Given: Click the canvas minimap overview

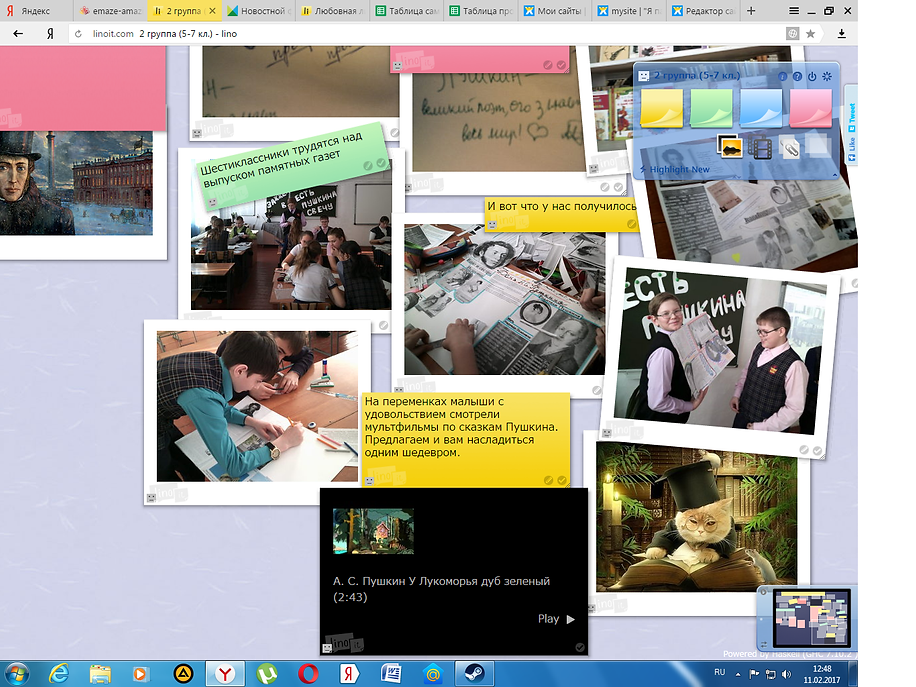Looking at the screenshot, I should pyautogui.click(x=811, y=617).
